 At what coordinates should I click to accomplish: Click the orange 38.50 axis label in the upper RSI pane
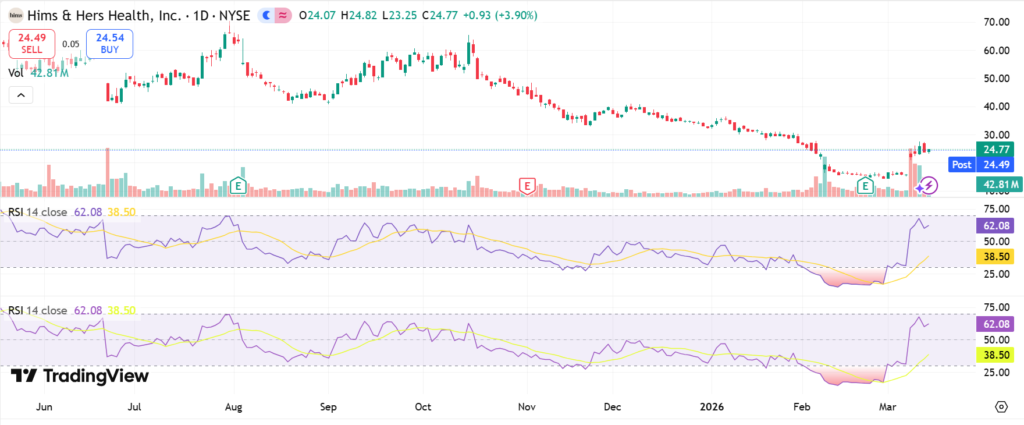[997, 258]
